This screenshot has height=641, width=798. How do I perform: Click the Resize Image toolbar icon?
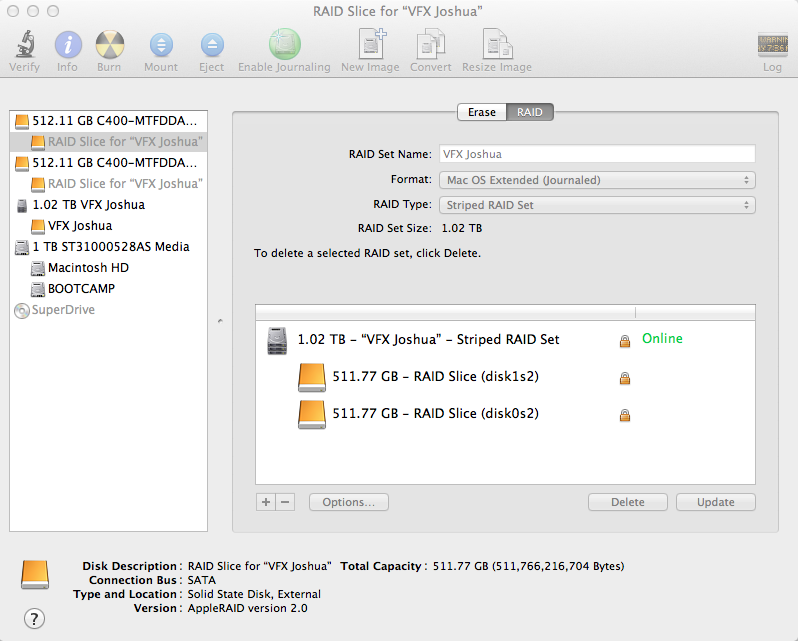coord(497,44)
